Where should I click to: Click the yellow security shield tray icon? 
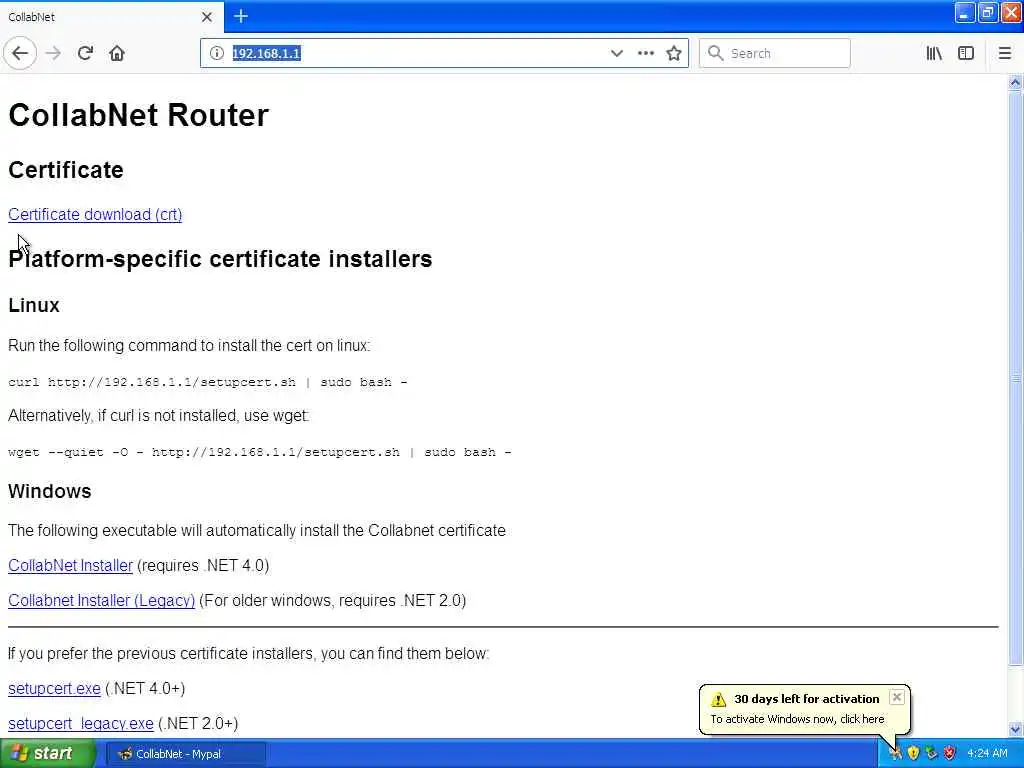[x=914, y=754]
